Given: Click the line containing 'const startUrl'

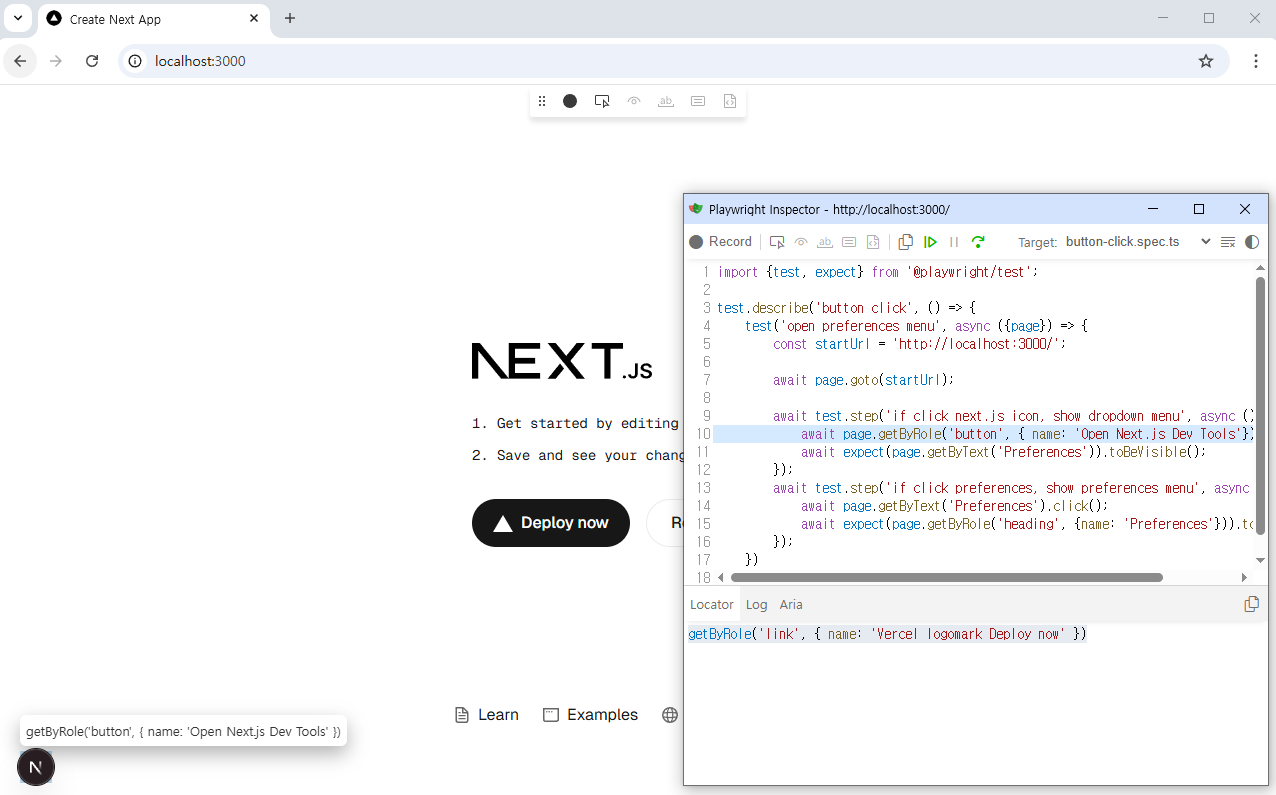Looking at the screenshot, I should coord(919,344).
